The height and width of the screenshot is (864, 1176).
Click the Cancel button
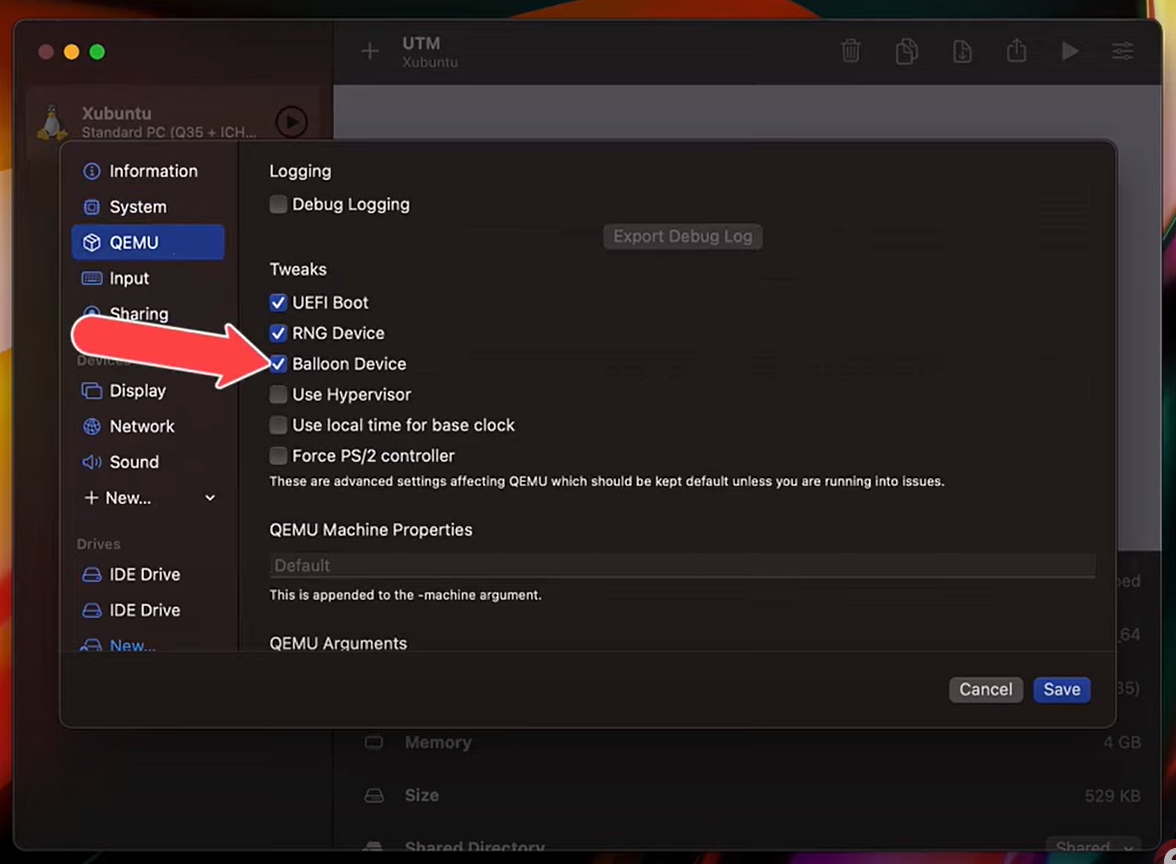[986, 689]
